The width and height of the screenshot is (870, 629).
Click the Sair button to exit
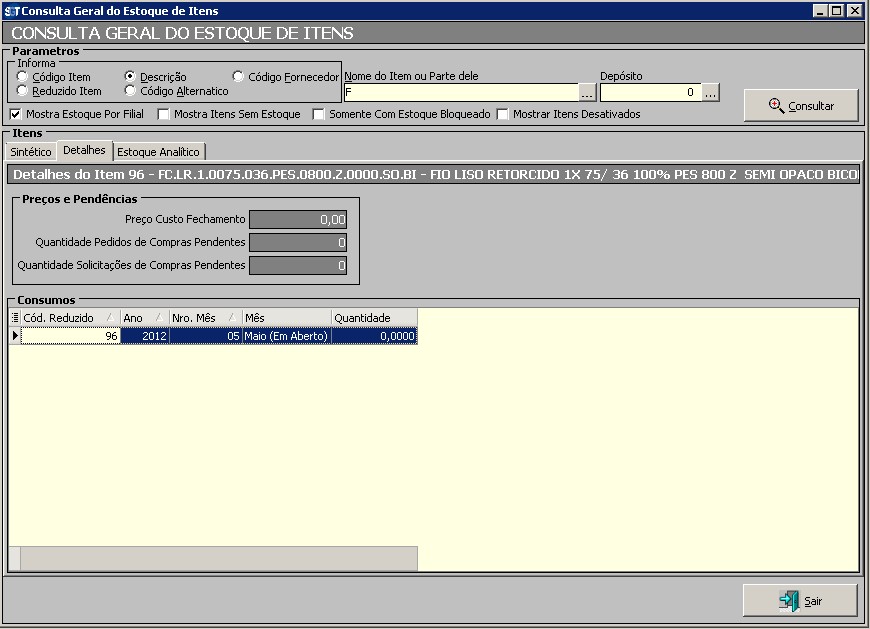tap(800, 601)
